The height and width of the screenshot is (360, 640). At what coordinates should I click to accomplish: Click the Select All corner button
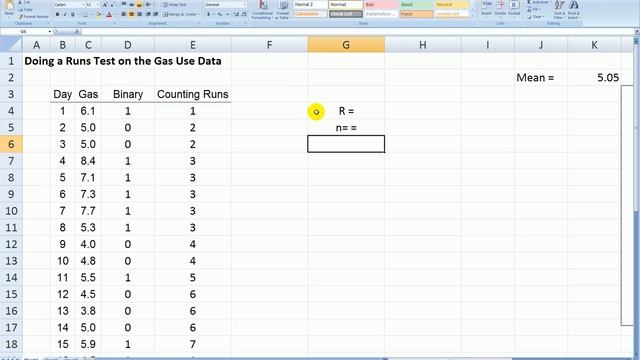(11, 44)
